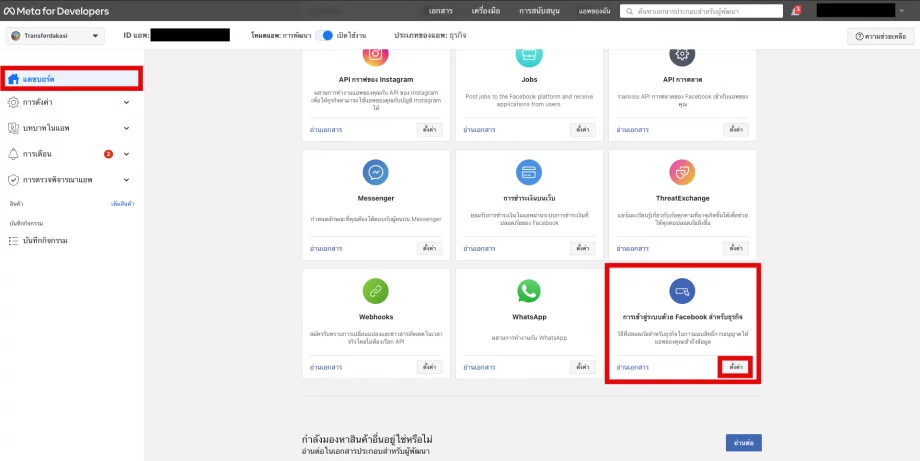Click the Webhooks card title text

[376, 317]
